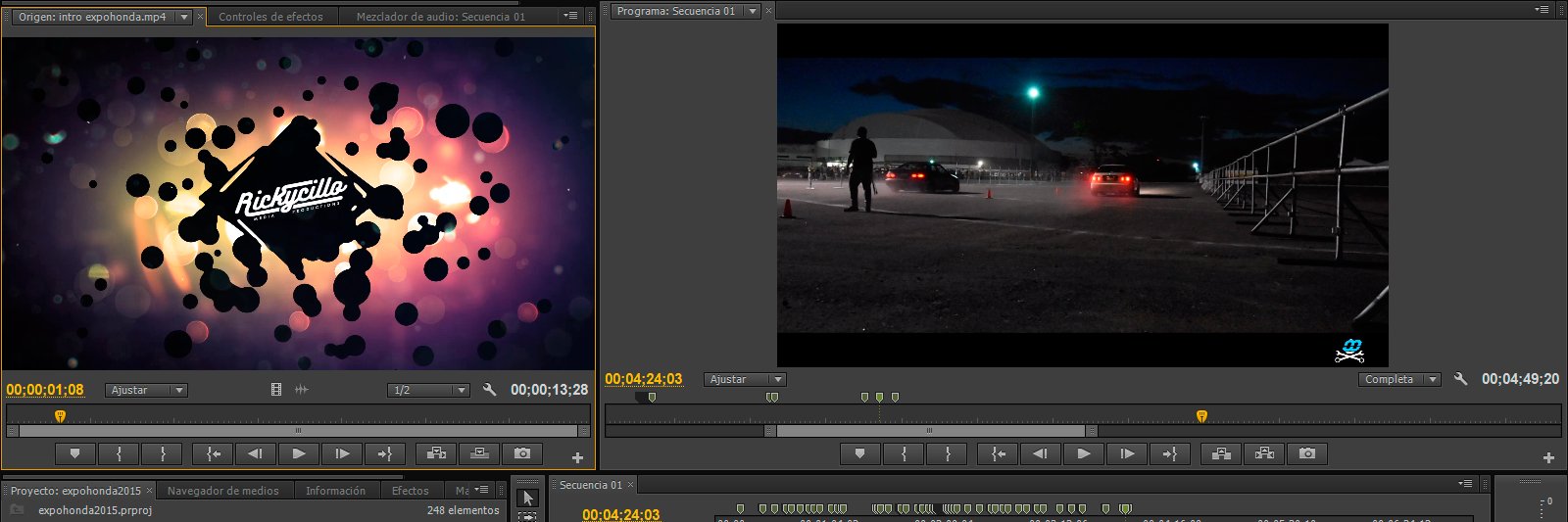Screen dimensions: 1568x522
Task: Step back one frame in Program monitor
Action: click(1041, 453)
